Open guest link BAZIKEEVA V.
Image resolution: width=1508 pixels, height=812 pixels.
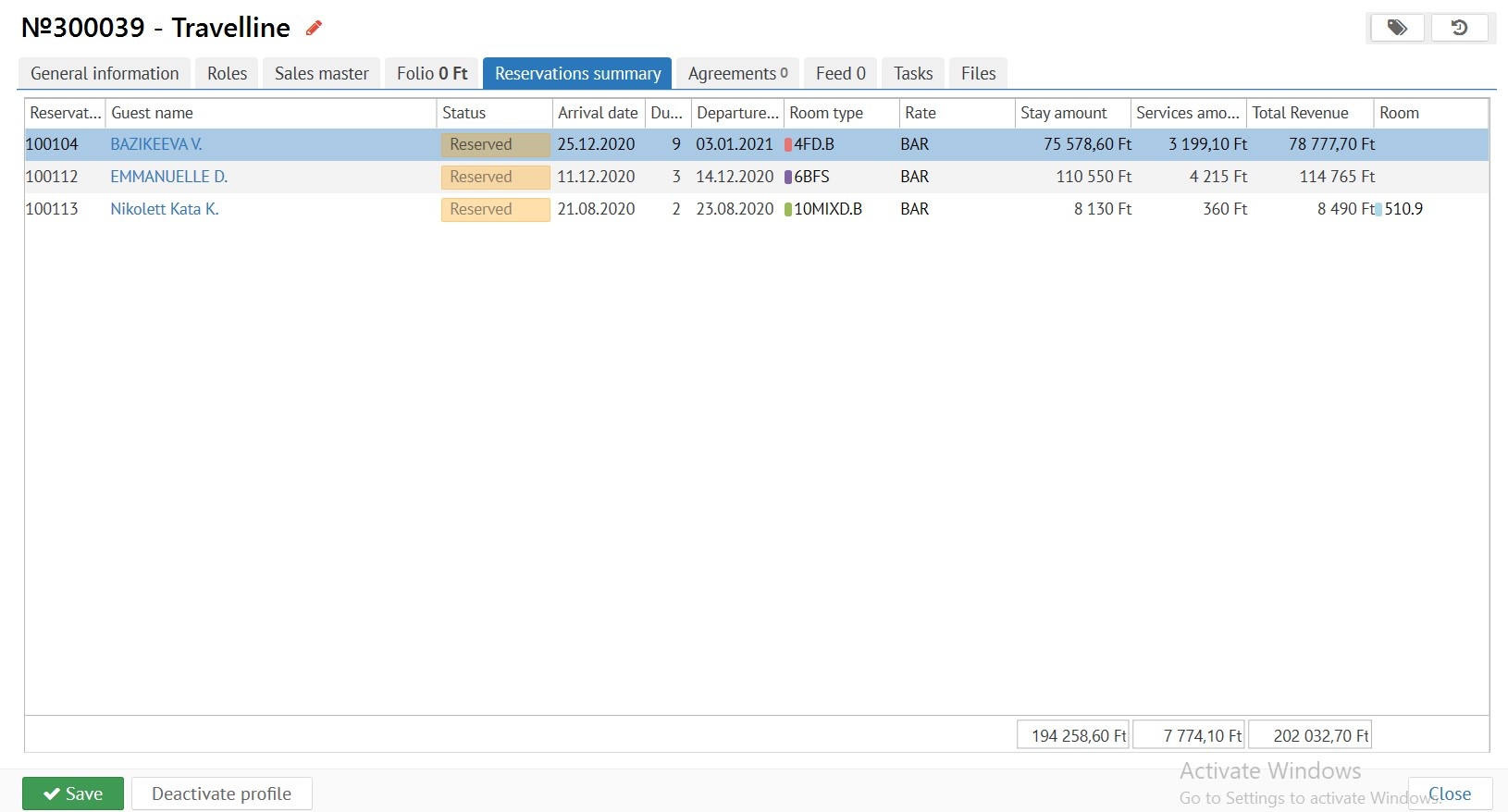[156, 144]
